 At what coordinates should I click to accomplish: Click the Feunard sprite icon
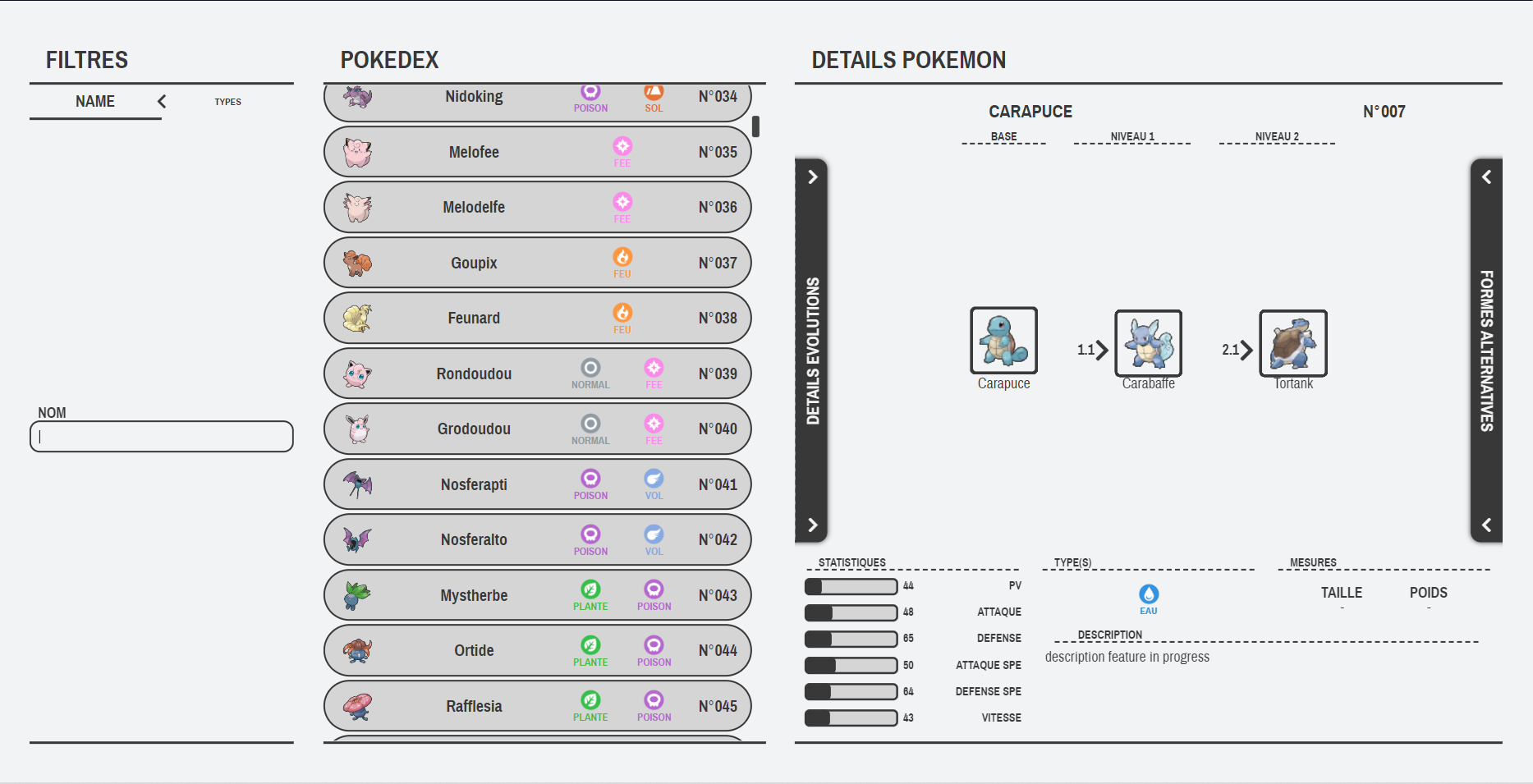[x=357, y=319]
